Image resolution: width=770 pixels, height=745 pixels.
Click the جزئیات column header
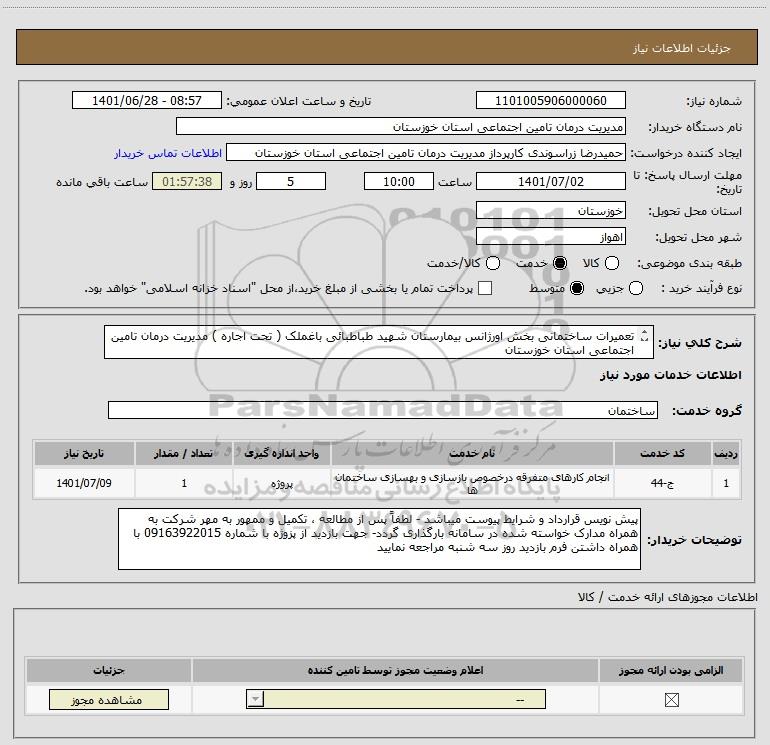coord(109,670)
